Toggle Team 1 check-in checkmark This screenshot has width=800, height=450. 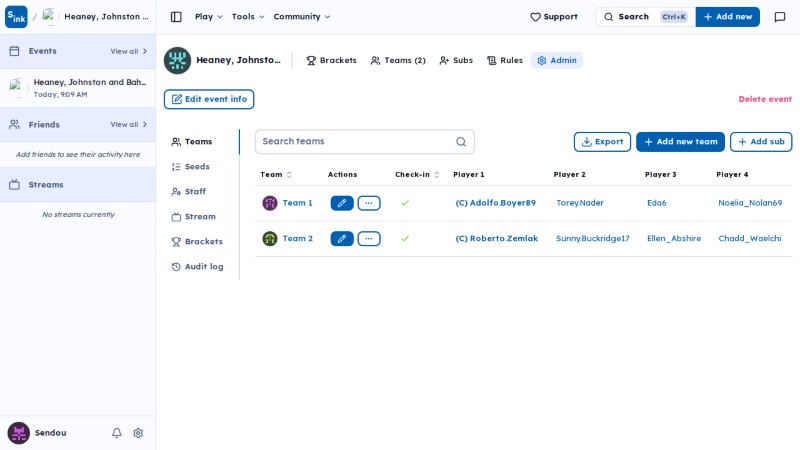point(405,203)
